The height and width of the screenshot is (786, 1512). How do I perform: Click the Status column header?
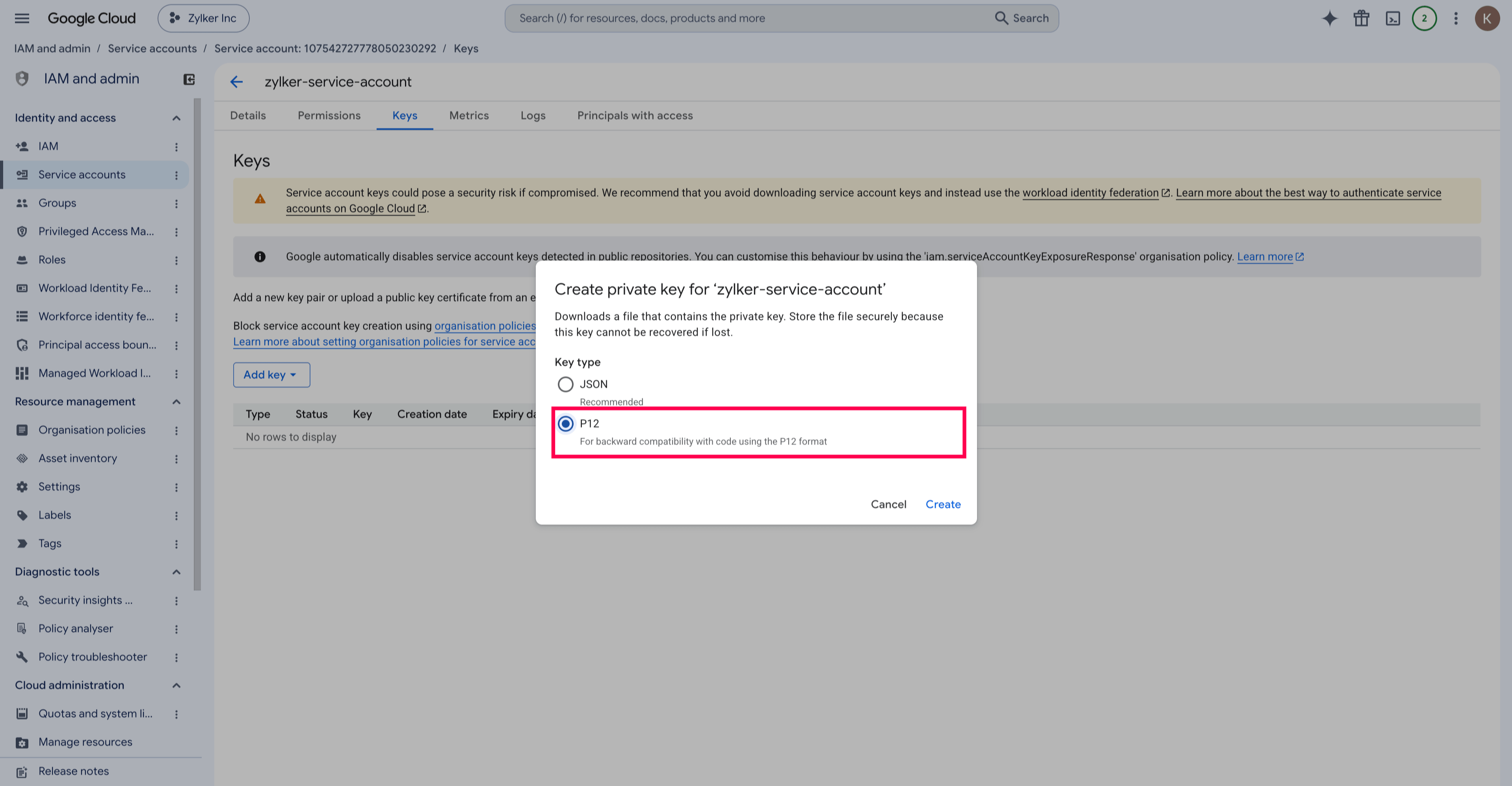pos(311,414)
